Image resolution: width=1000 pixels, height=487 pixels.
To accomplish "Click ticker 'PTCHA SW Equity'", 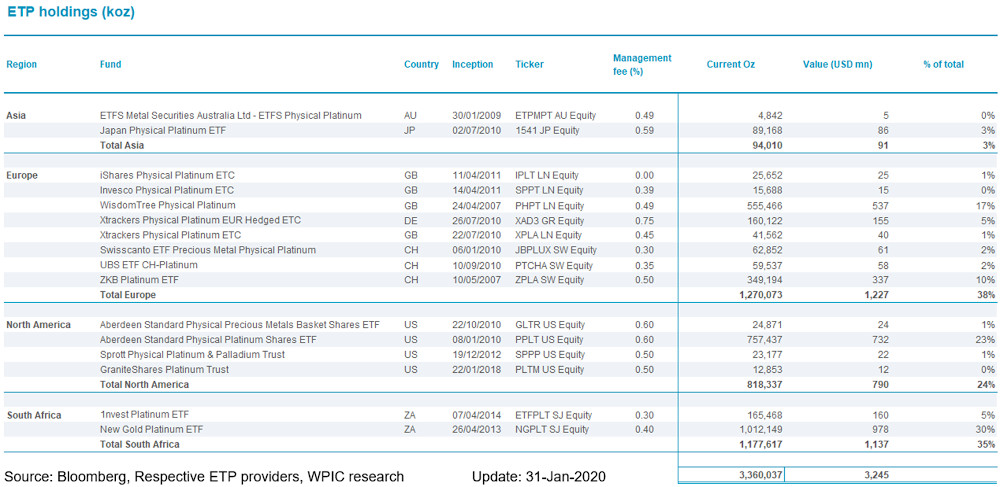I will (x=554, y=265).
